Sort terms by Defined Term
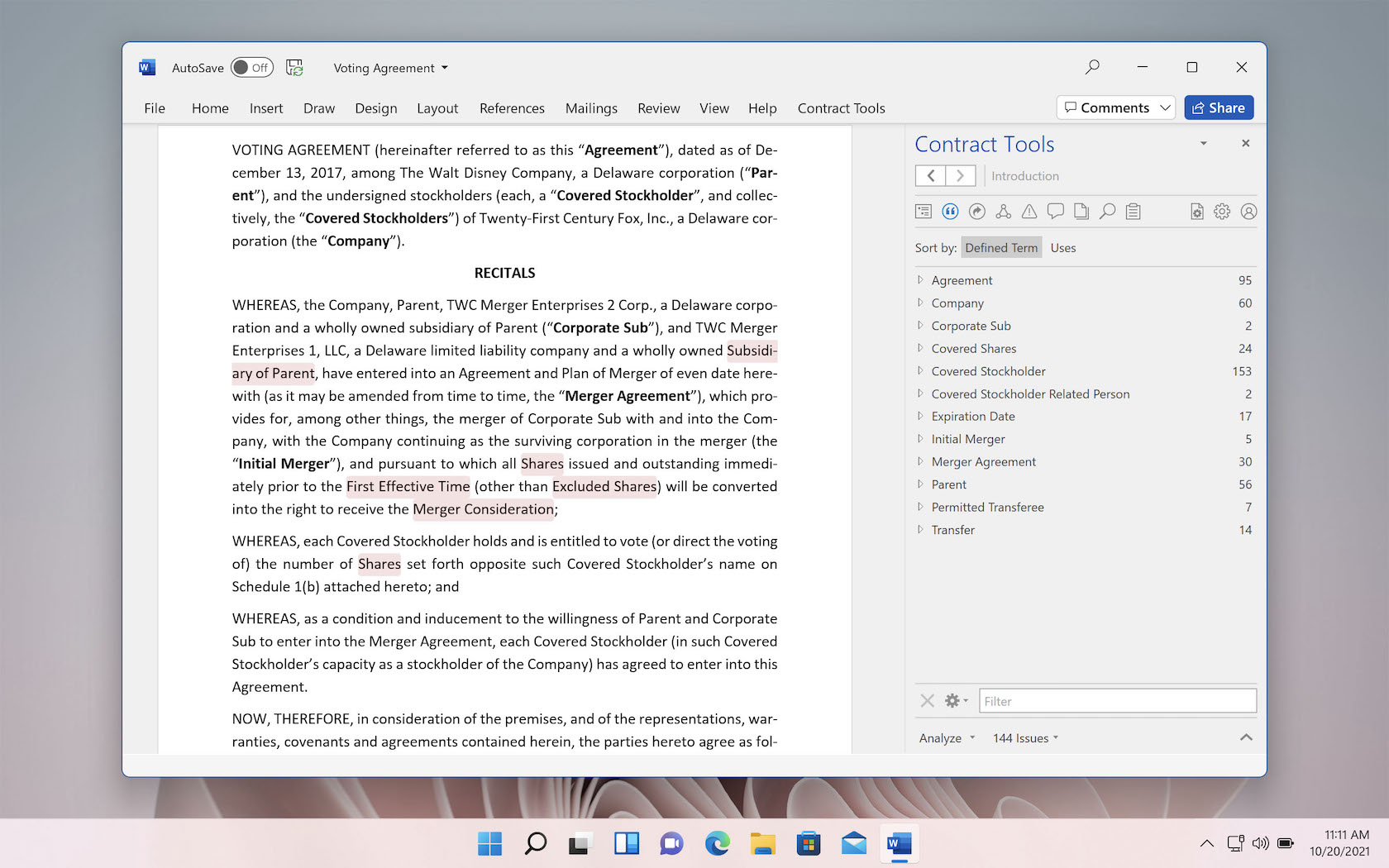Screen dimensions: 1389x868 pos(1001,248)
